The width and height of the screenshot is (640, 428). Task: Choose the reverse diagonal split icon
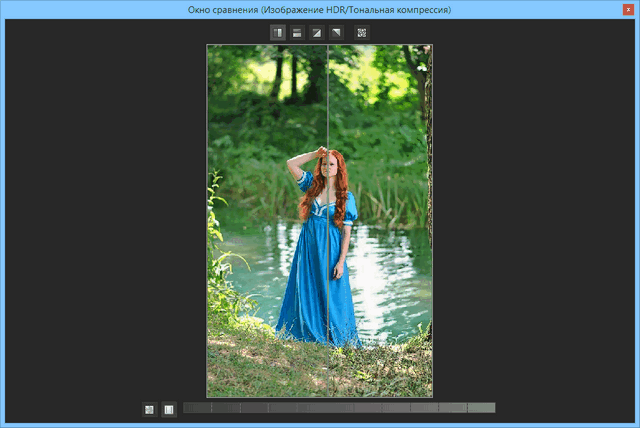(x=336, y=33)
